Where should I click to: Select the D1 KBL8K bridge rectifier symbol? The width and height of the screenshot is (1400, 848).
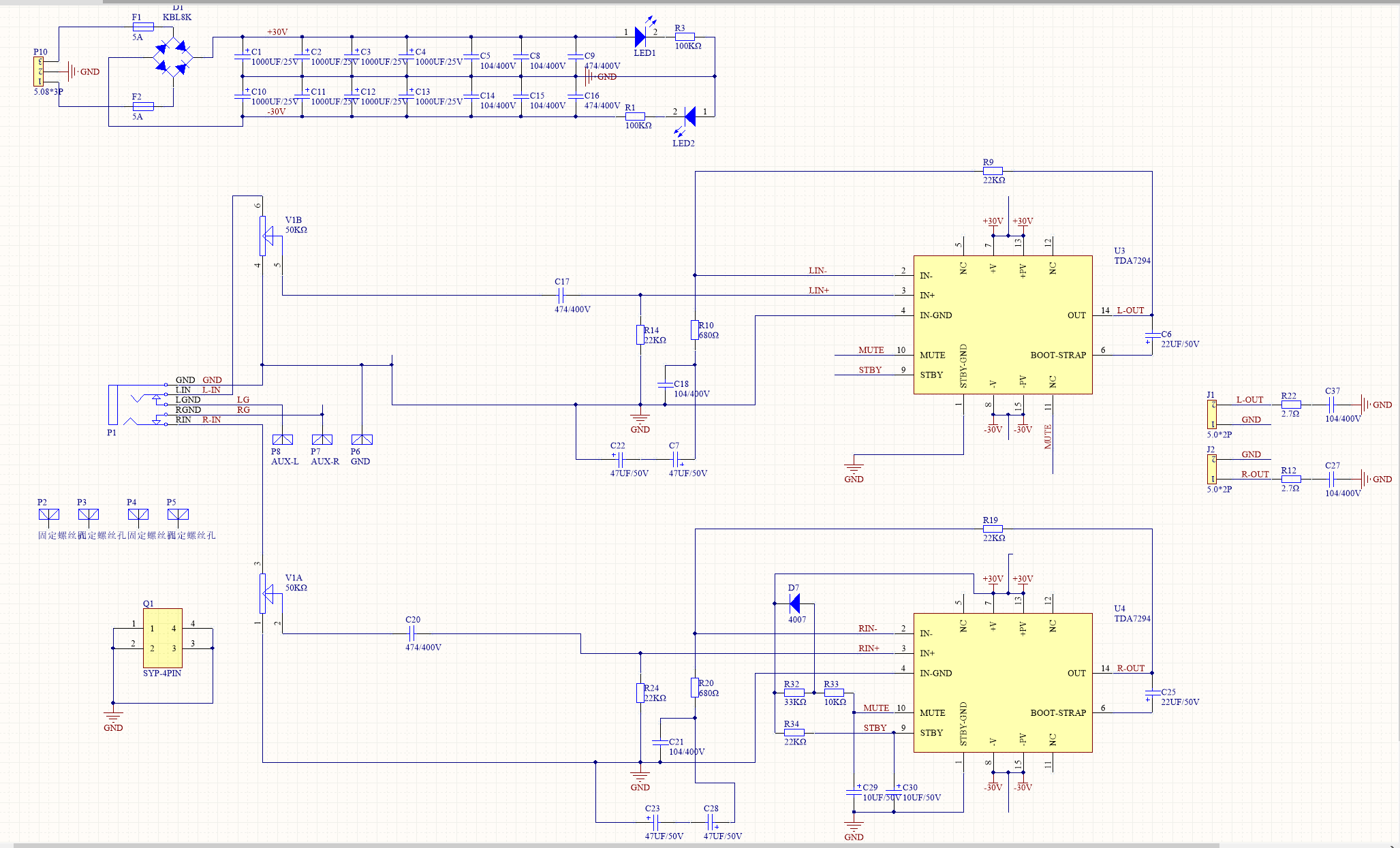coord(172,57)
